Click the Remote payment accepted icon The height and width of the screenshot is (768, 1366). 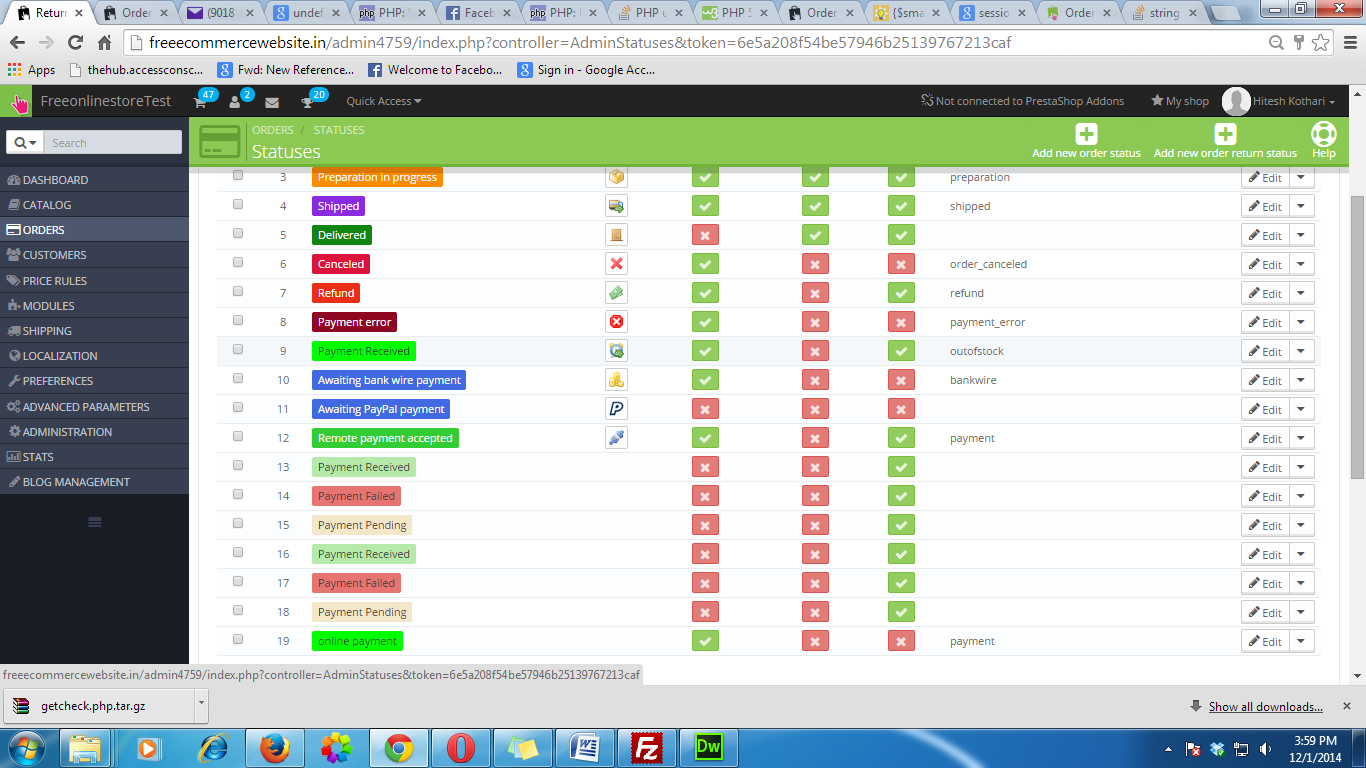(x=616, y=438)
